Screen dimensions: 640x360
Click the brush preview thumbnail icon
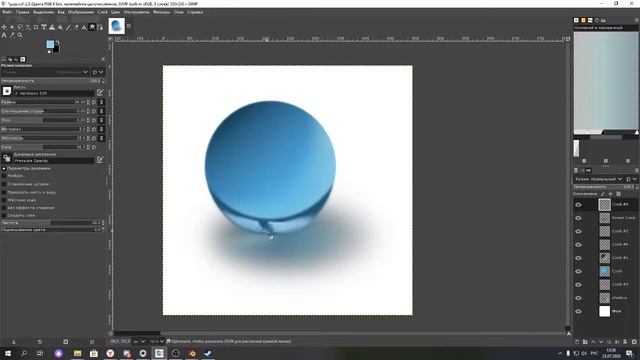click(x=7, y=91)
